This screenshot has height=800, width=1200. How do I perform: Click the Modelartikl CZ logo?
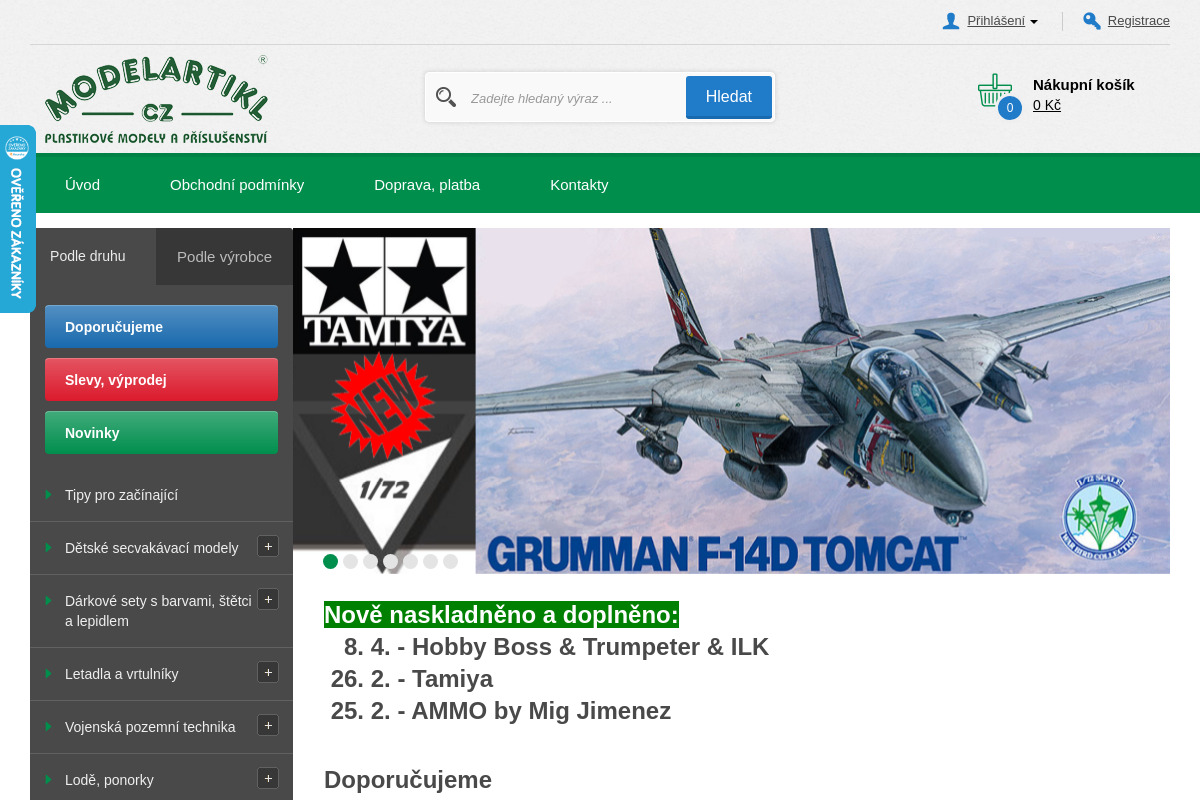point(156,100)
